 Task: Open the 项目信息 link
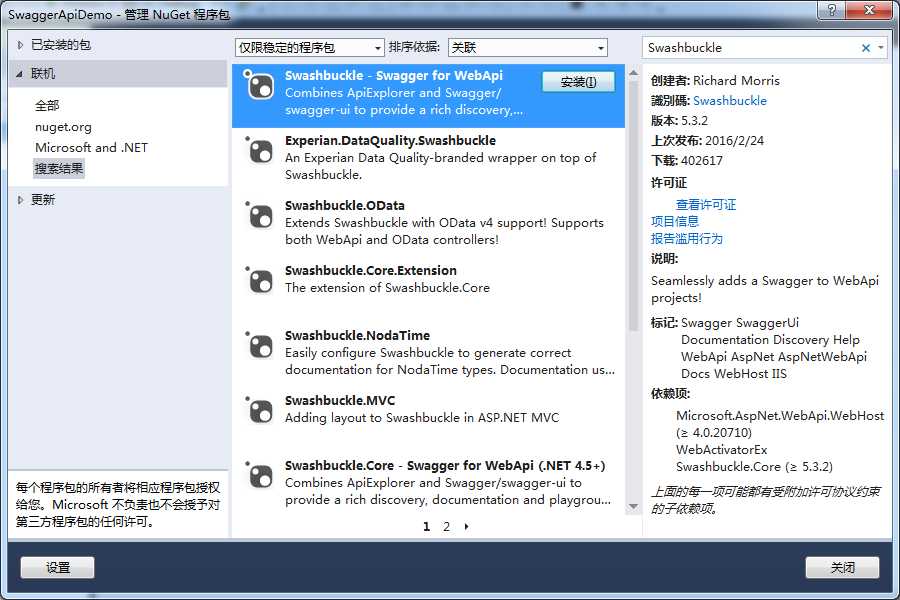click(x=674, y=222)
